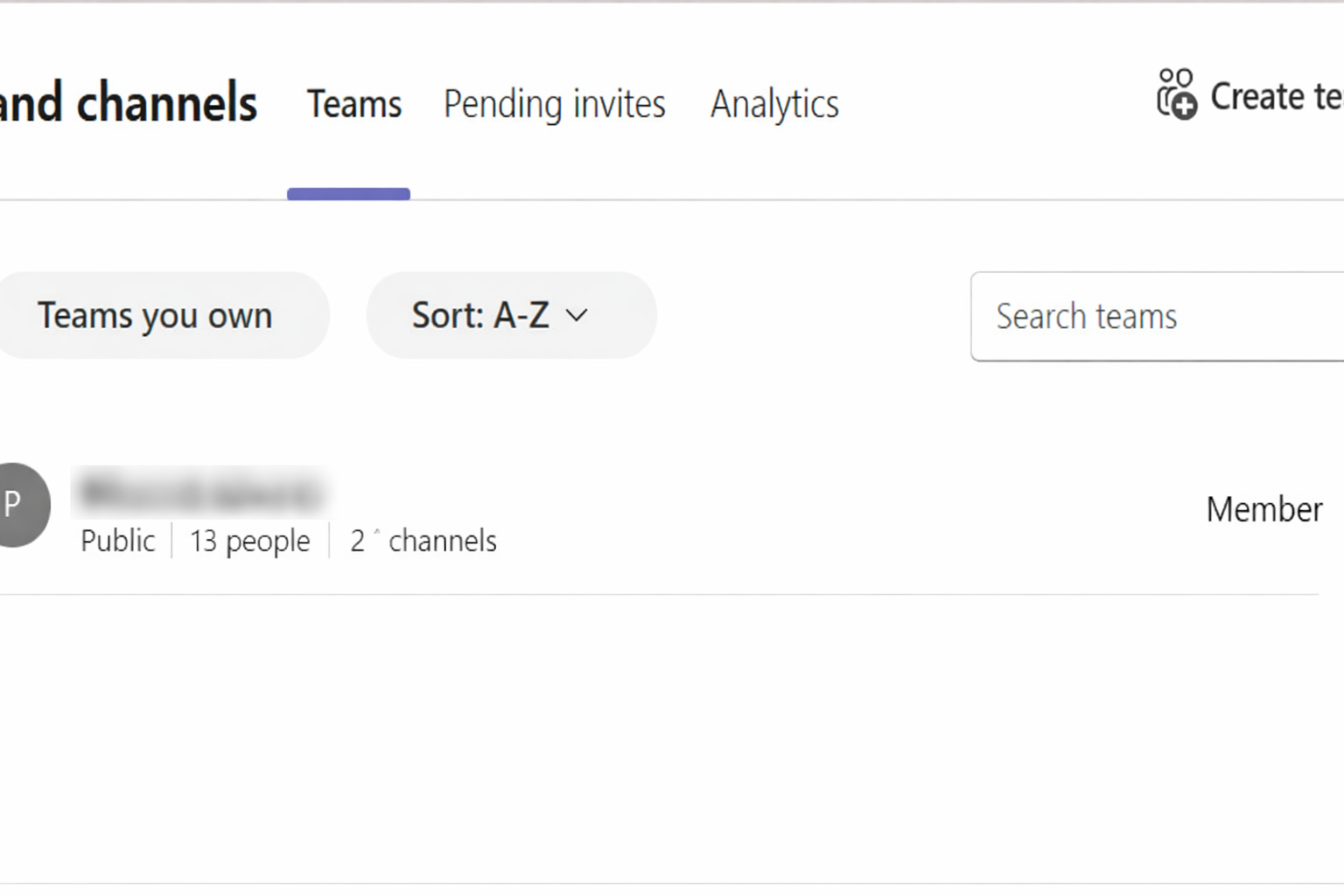
Task: View the 2 channels of the team
Action: click(x=423, y=541)
